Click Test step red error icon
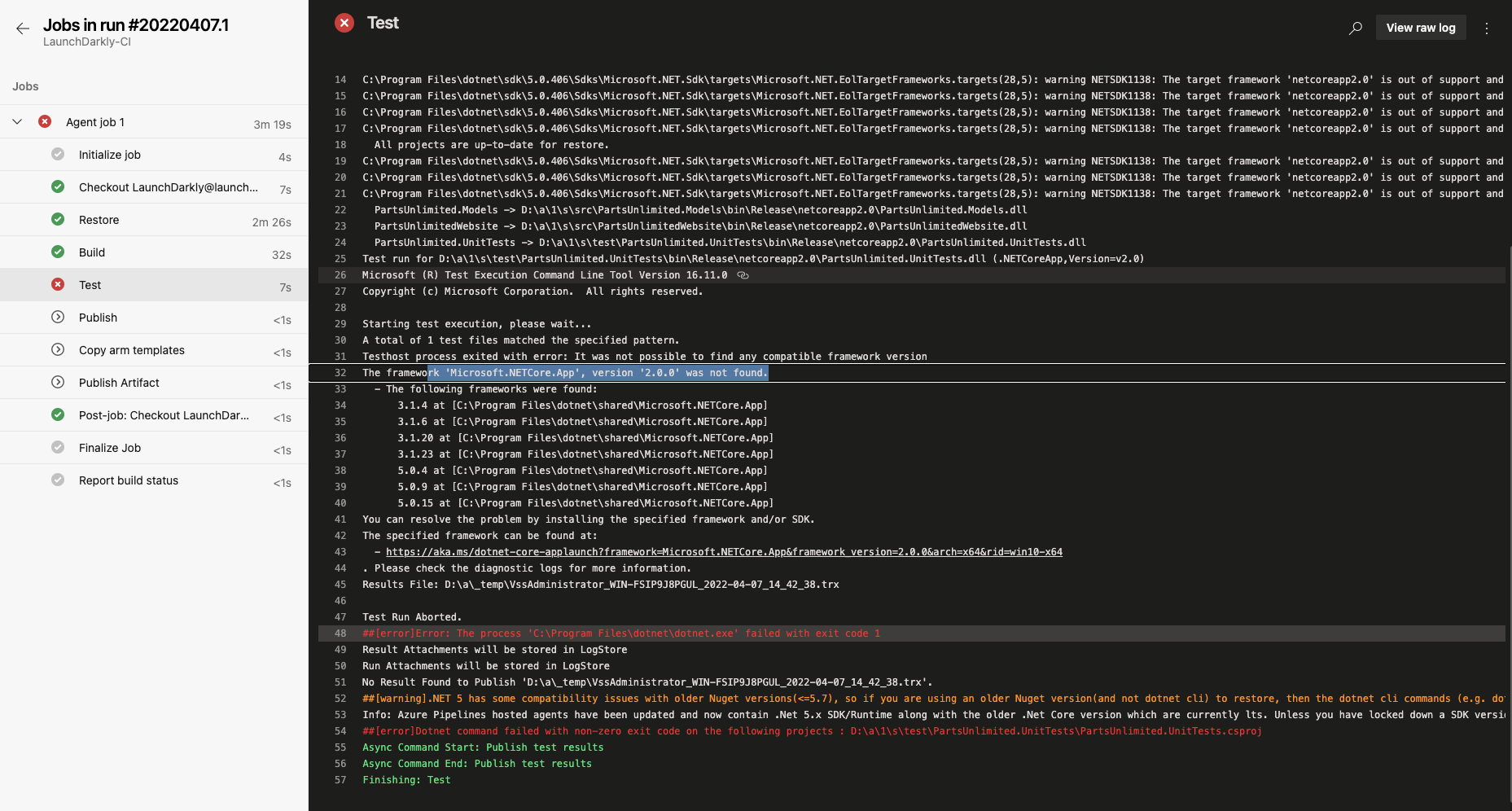Screen dimensions: 1512x811 pos(58,284)
